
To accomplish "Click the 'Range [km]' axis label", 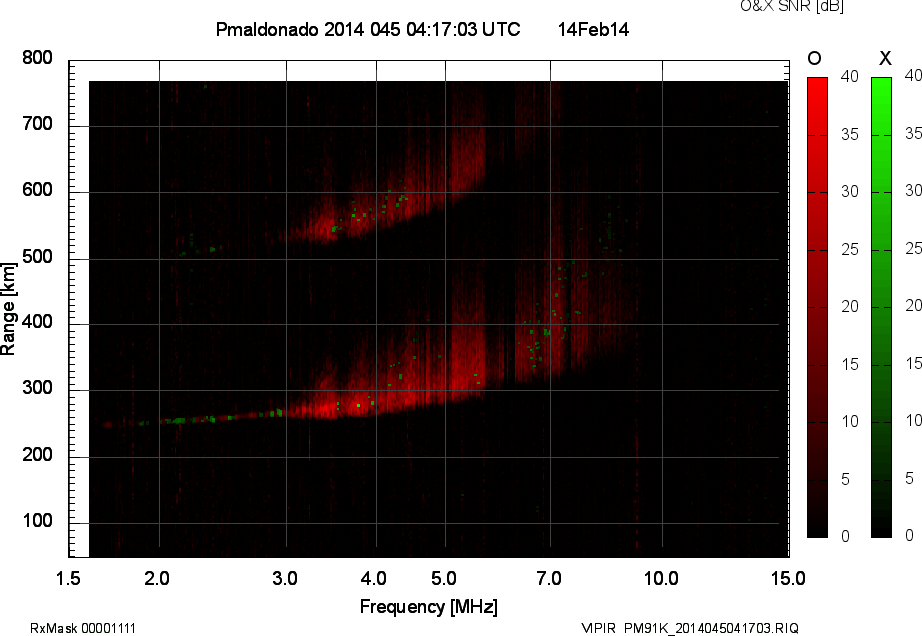I will tap(8, 309).
